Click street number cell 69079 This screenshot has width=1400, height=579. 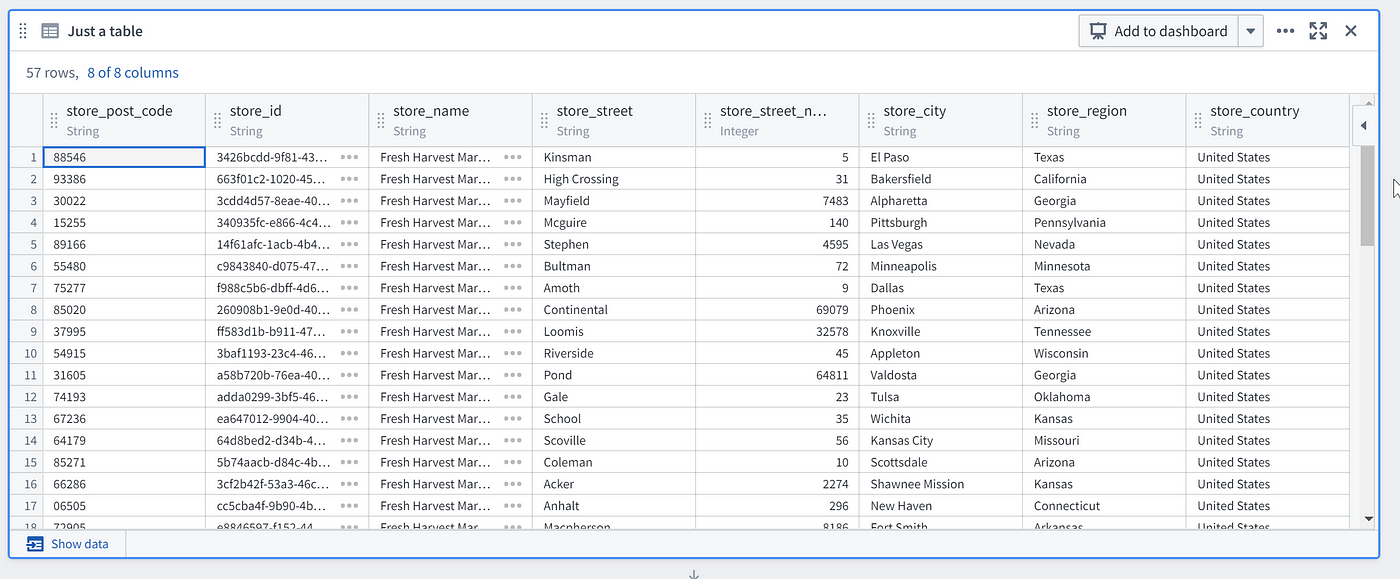point(777,310)
